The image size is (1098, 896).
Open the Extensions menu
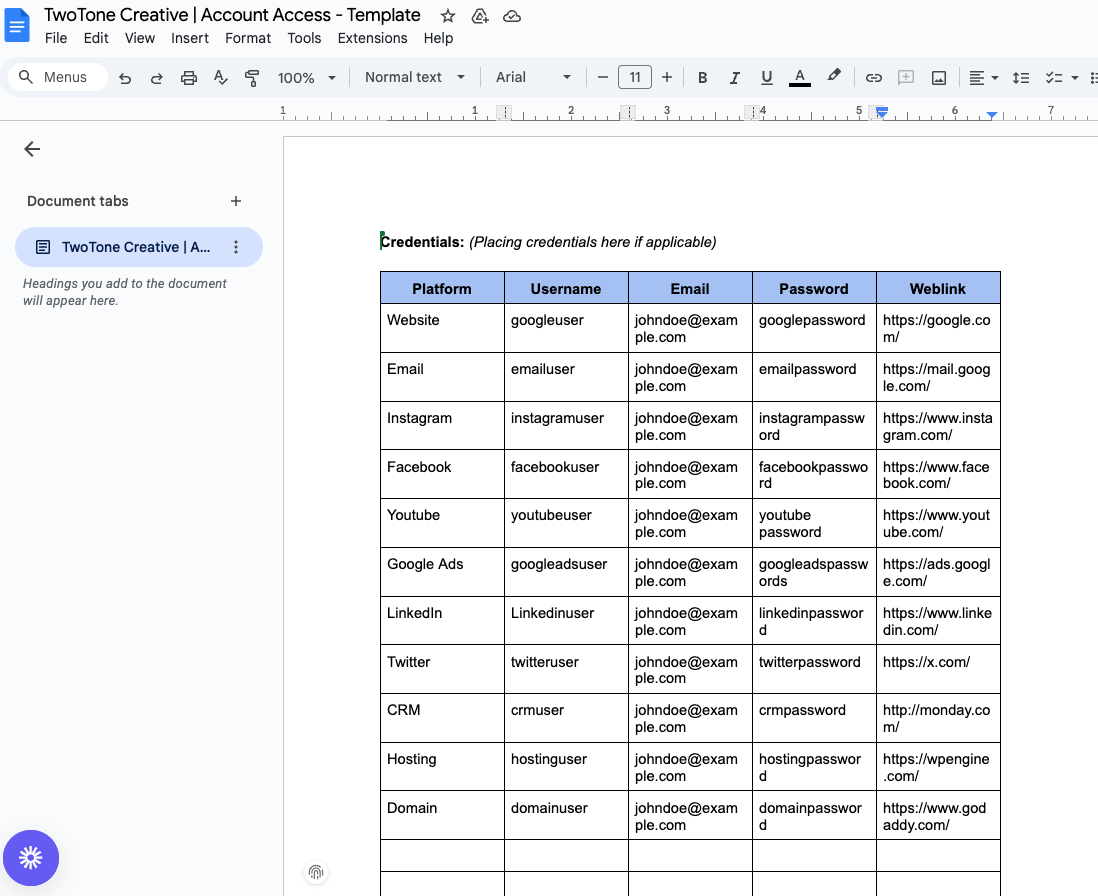point(373,38)
